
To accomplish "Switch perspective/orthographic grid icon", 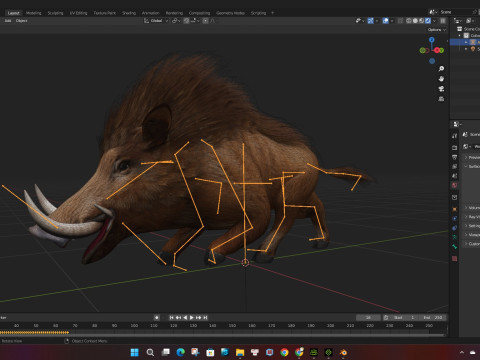I will tap(441, 99).
